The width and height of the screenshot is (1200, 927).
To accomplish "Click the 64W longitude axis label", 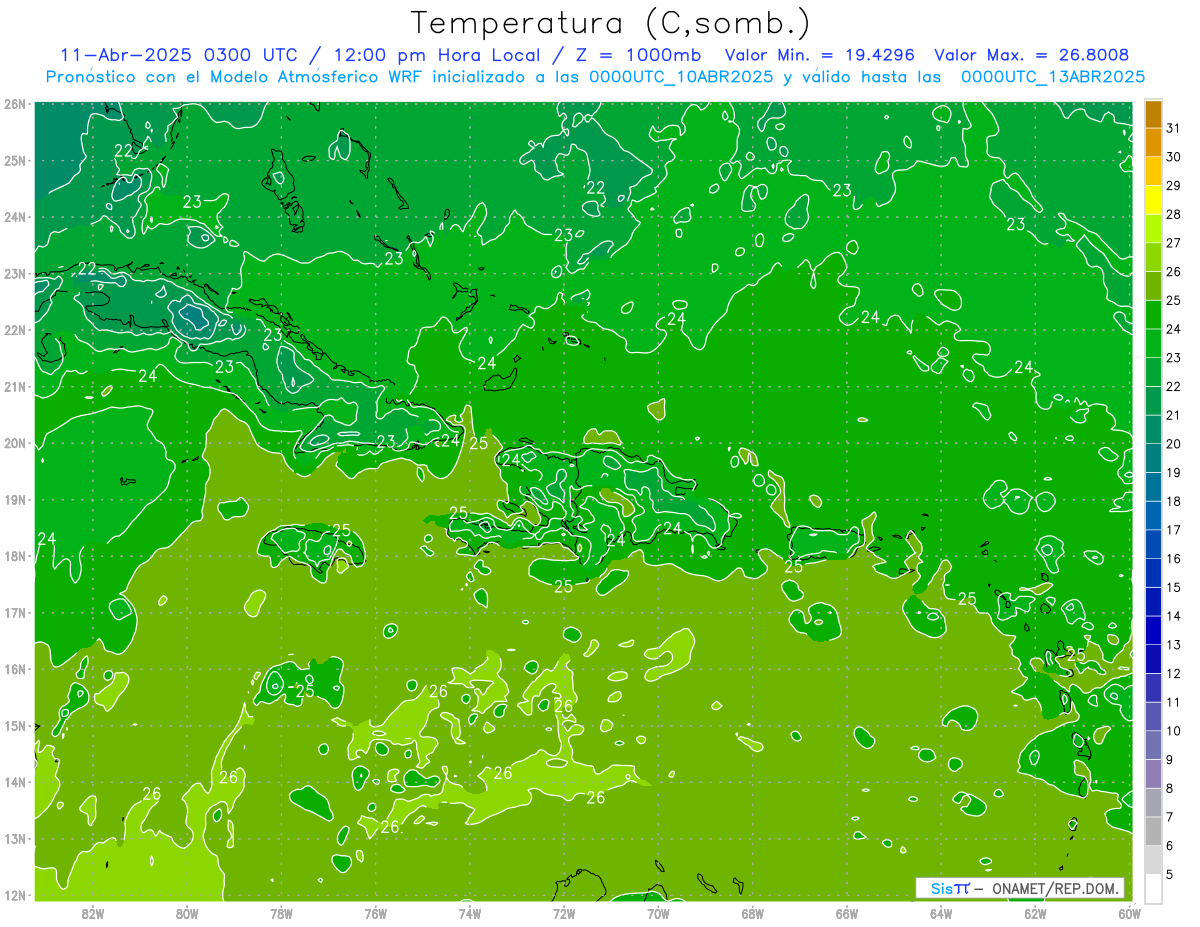I will [x=940, y=912].
